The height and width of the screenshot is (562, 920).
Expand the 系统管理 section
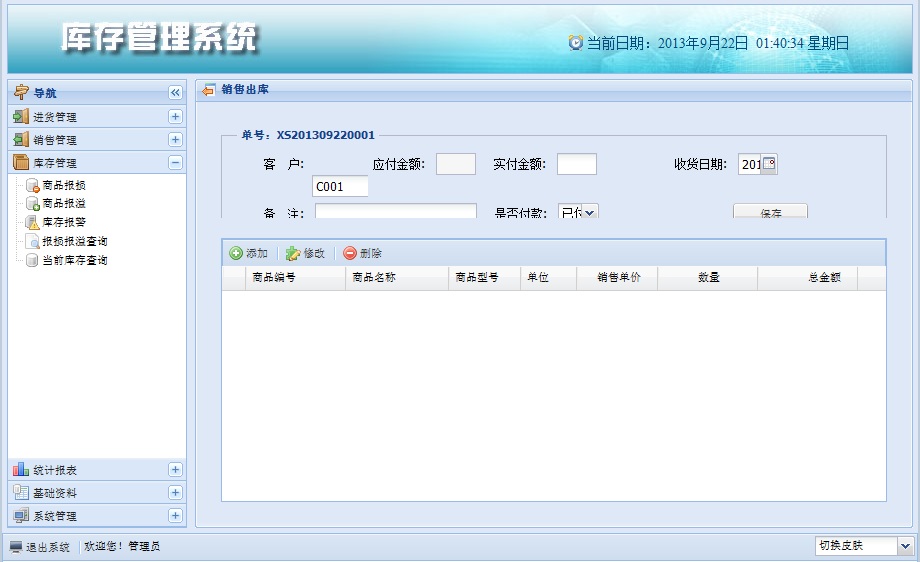click(175, 516)
